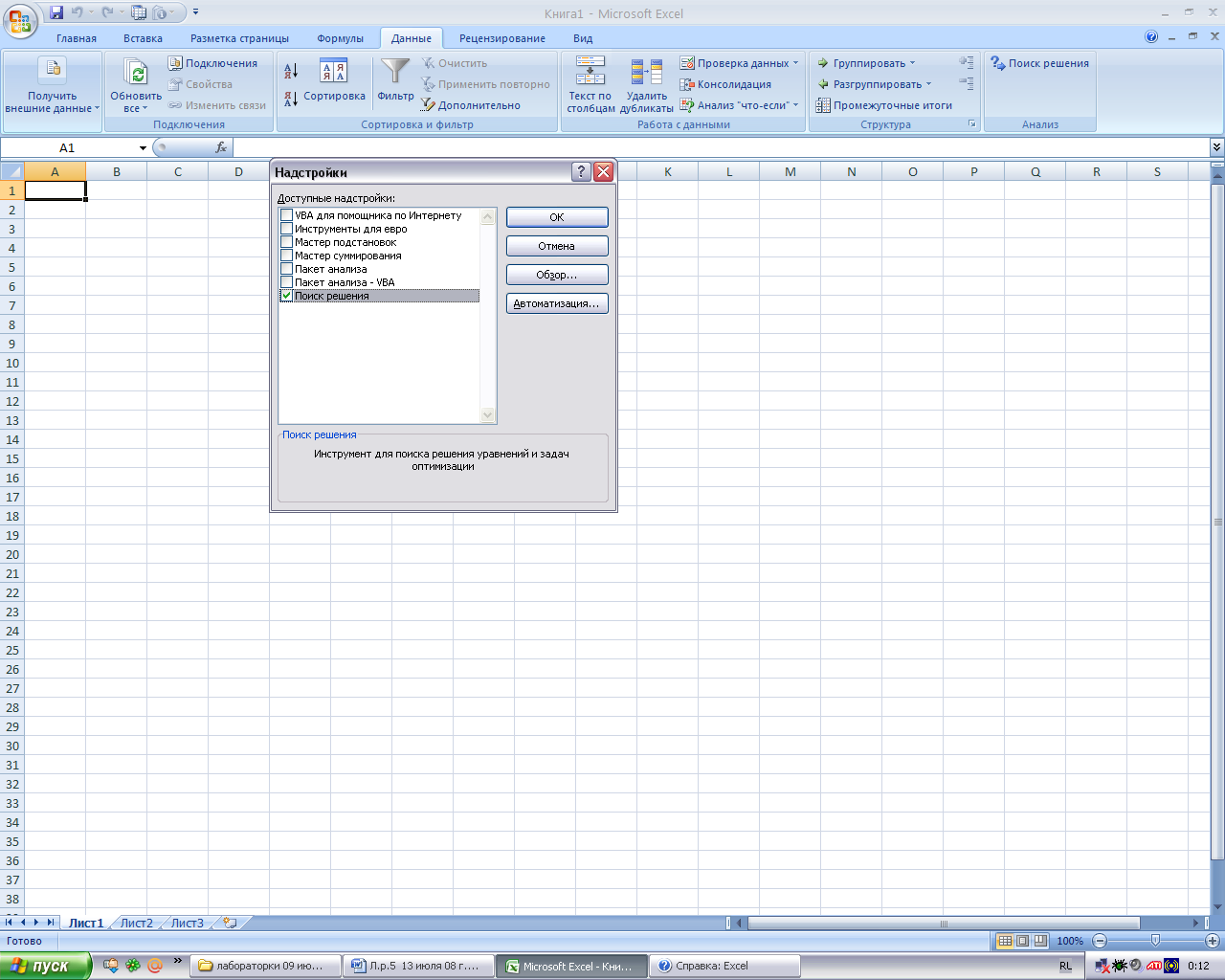Click the Office button logo
The height and width of the screenshot is (980, 1225).
[20, 19]
